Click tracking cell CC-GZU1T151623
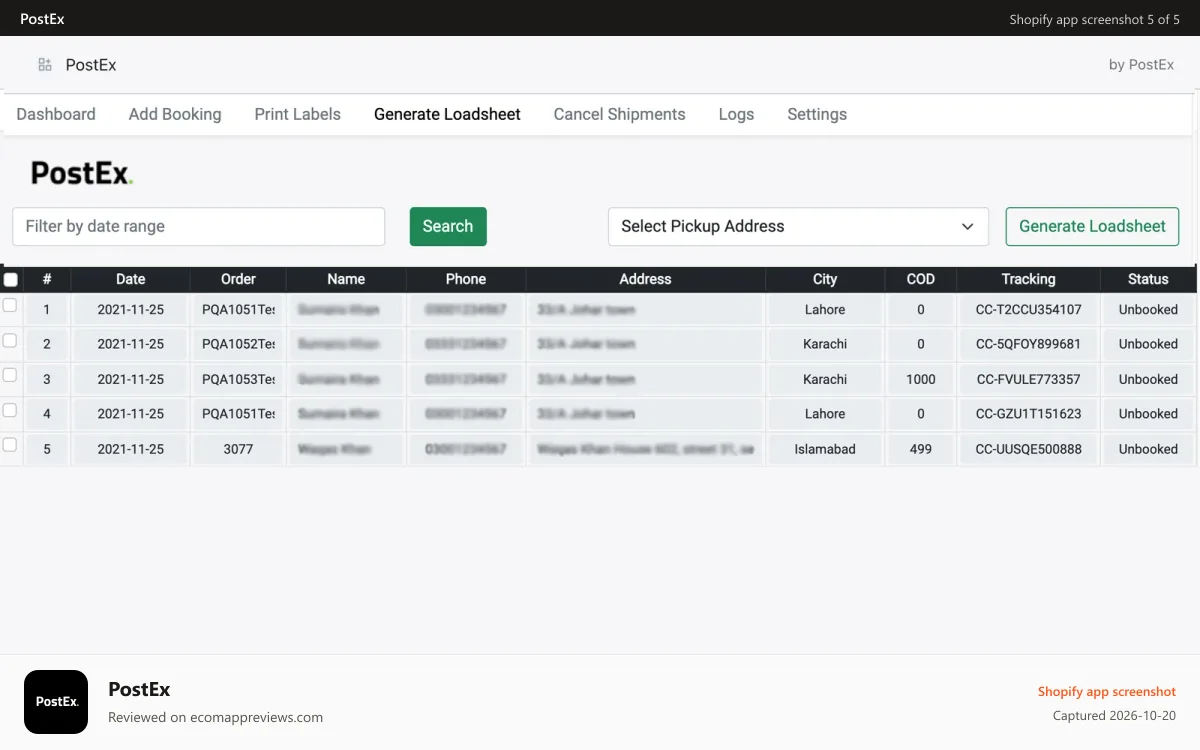Image resolution: width=1200 pixels, height=750 pixels. click(x=1028, y=414)
